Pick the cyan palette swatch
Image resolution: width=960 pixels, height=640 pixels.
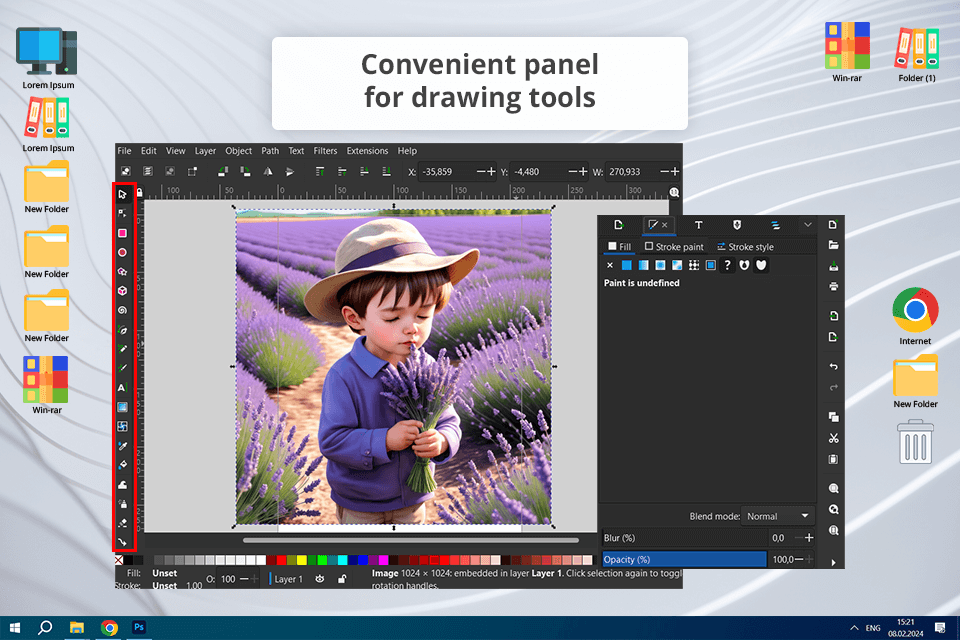point(343,560)
